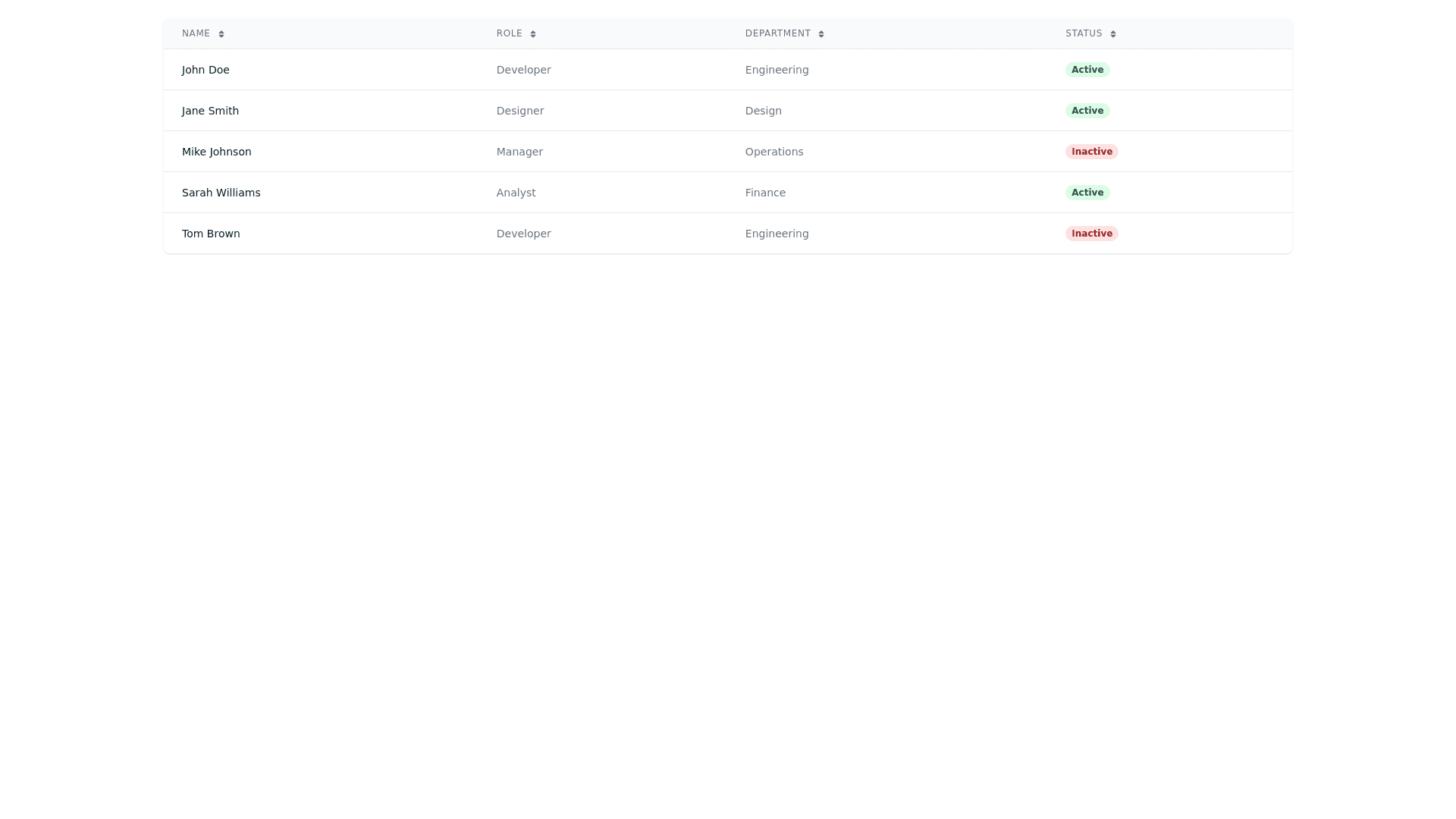Image resolution: width=1456 pixels, height=819 pixels.
Task: Click Jane Smith's Active badge
Action: [1087, 111]
